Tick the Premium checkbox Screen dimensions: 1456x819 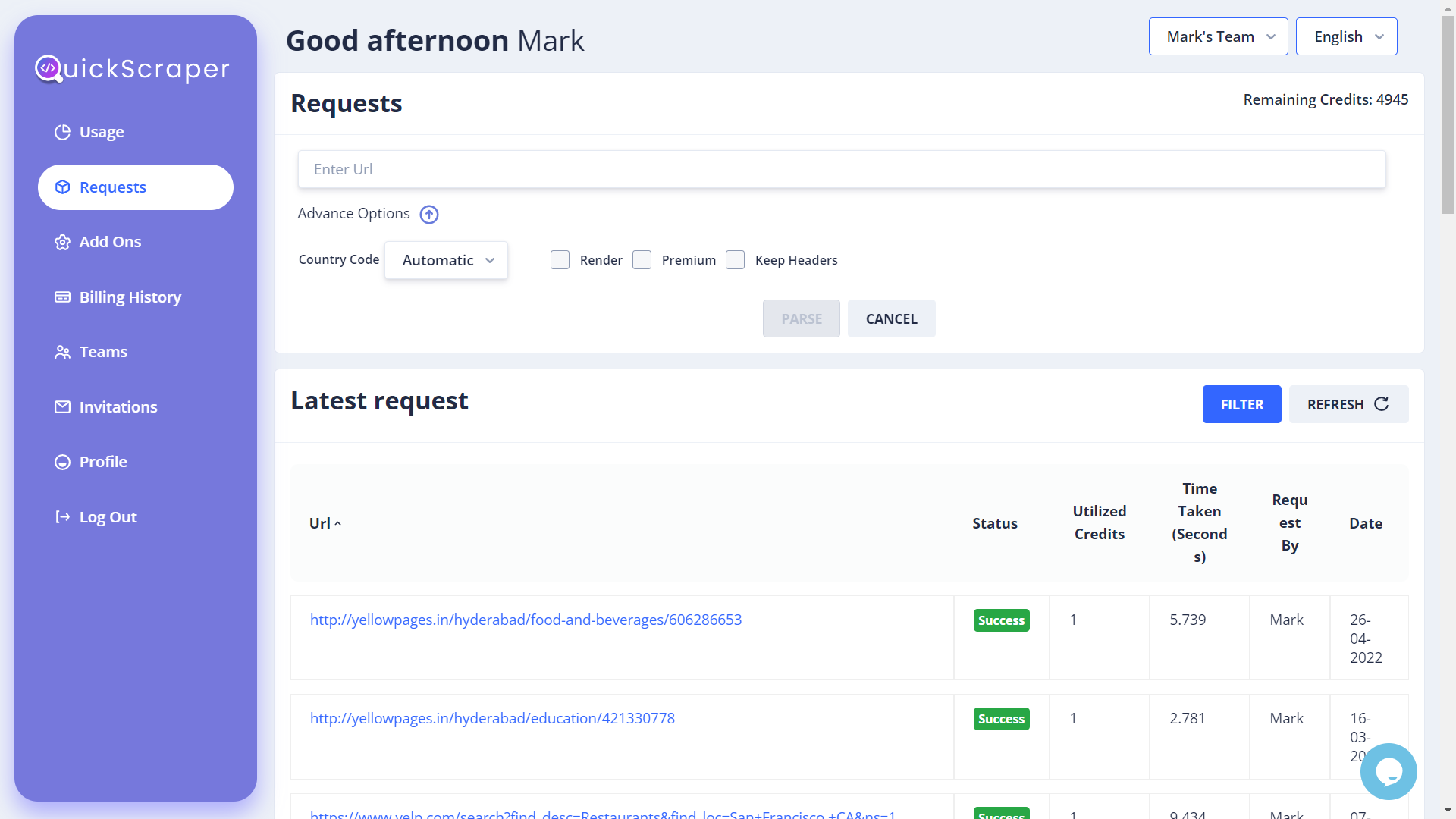(x=642, y=260)
